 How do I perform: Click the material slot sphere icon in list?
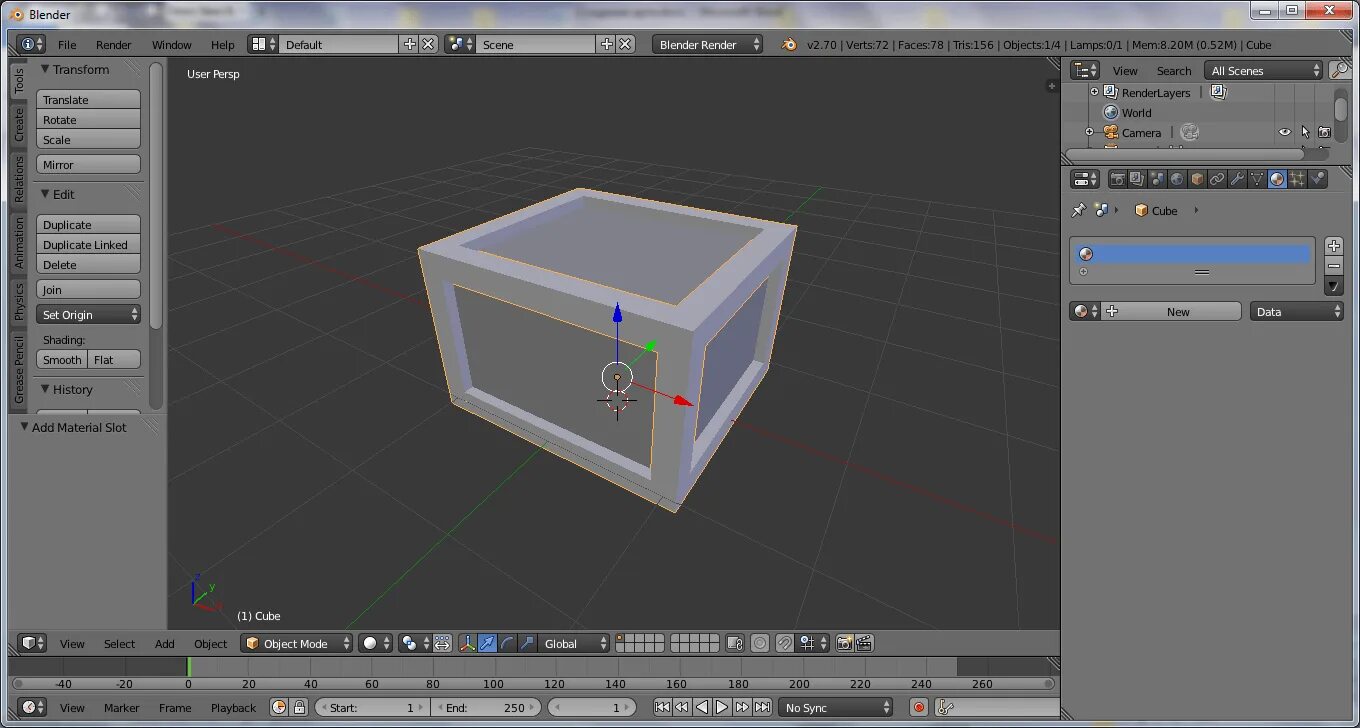pyautogui.click(x=1086, y=254)
